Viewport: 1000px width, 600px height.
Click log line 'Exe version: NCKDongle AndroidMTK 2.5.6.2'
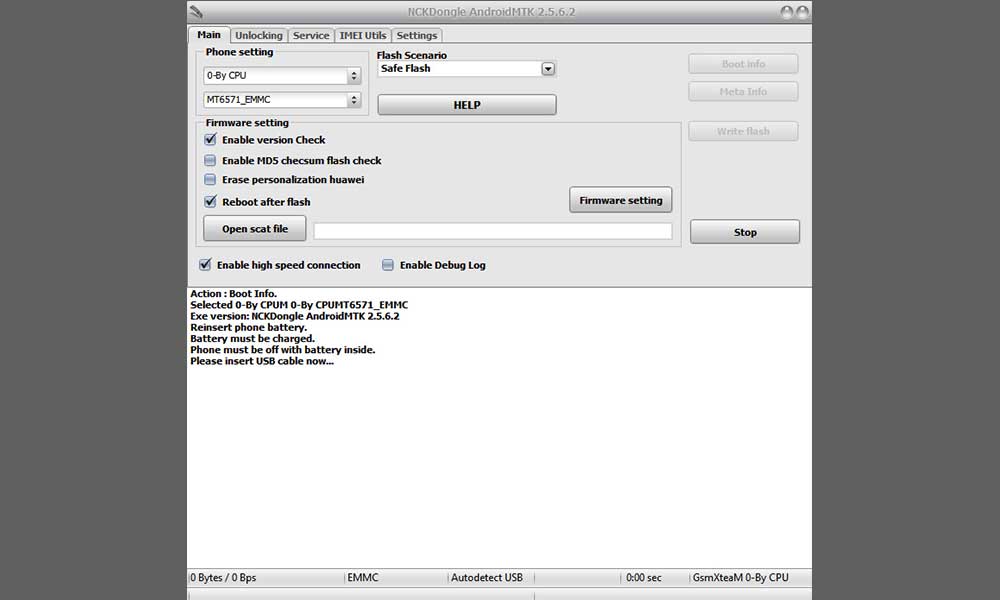[x=295, y=316]
